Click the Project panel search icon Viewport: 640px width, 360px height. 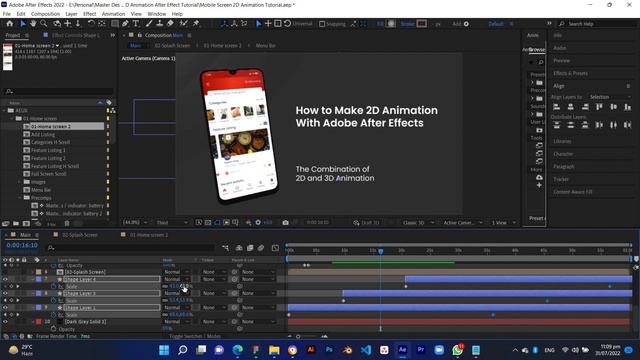coord(9,91)
